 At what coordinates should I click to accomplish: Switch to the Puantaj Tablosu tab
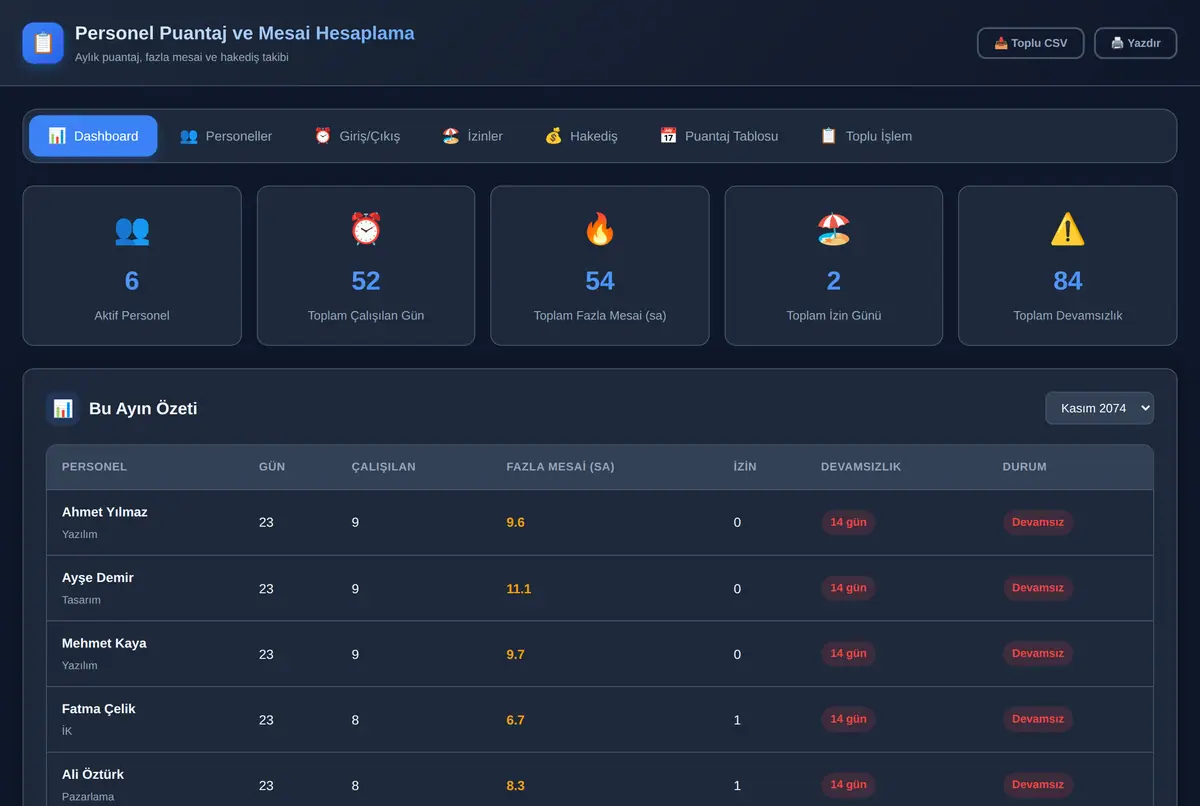pos(719,136)
